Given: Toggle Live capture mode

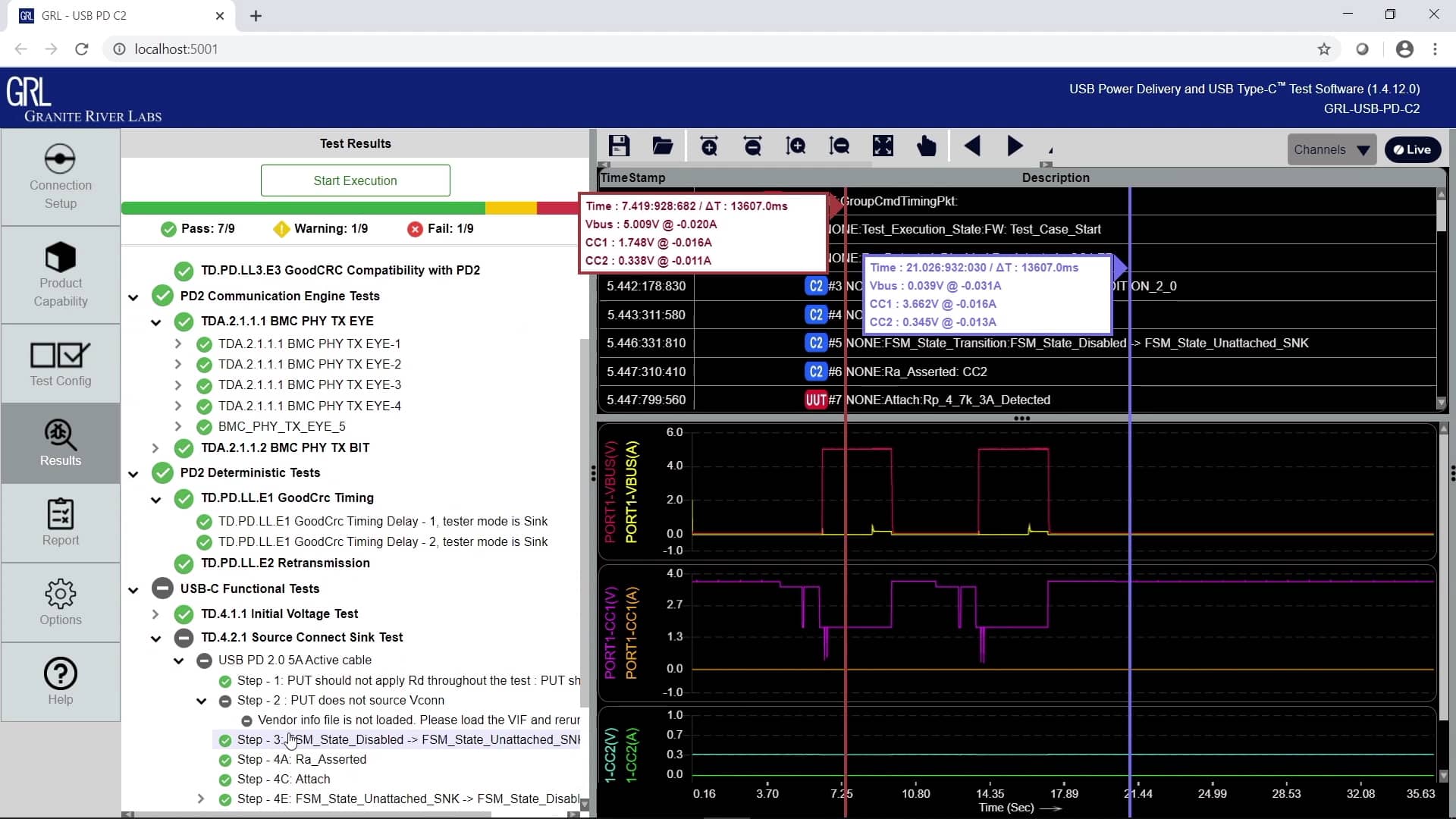Looking at the screenshot, I should (1412, 149).
